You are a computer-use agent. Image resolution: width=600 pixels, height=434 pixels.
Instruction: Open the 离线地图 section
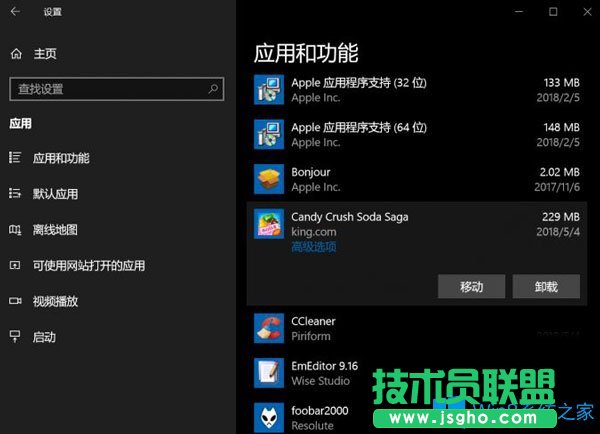[55, 230]
